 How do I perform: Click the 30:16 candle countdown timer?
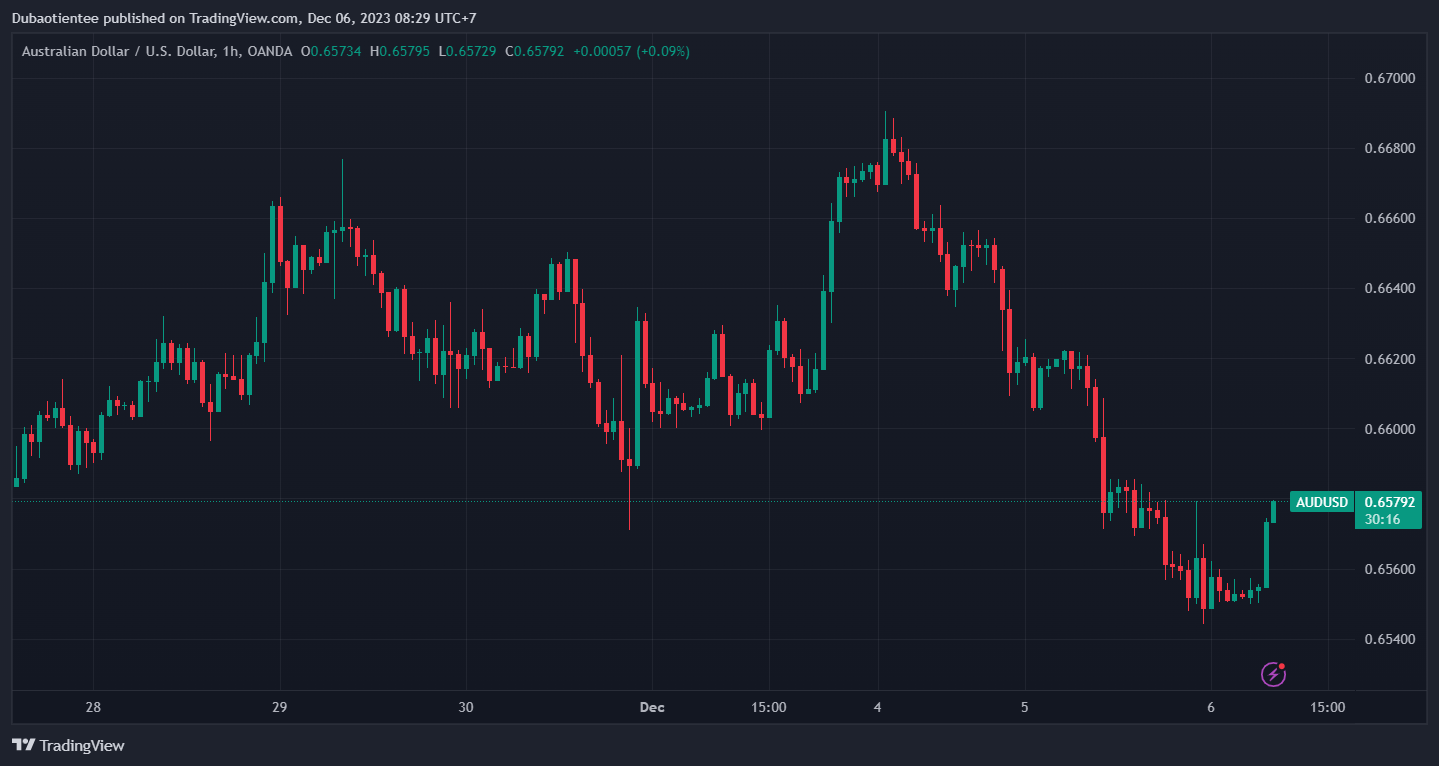[x=1381, y=519]
